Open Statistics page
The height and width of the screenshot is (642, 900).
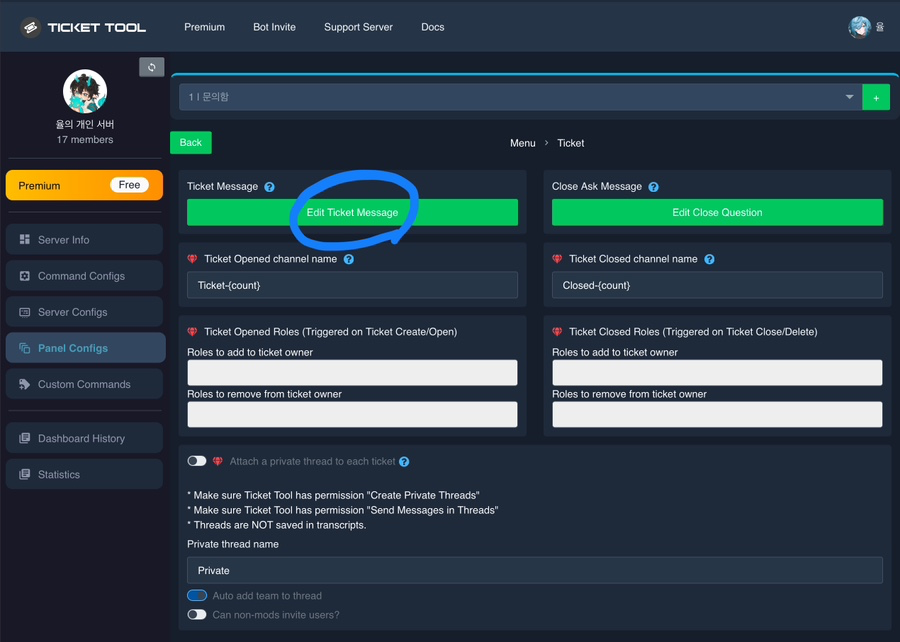click(84, 474)
